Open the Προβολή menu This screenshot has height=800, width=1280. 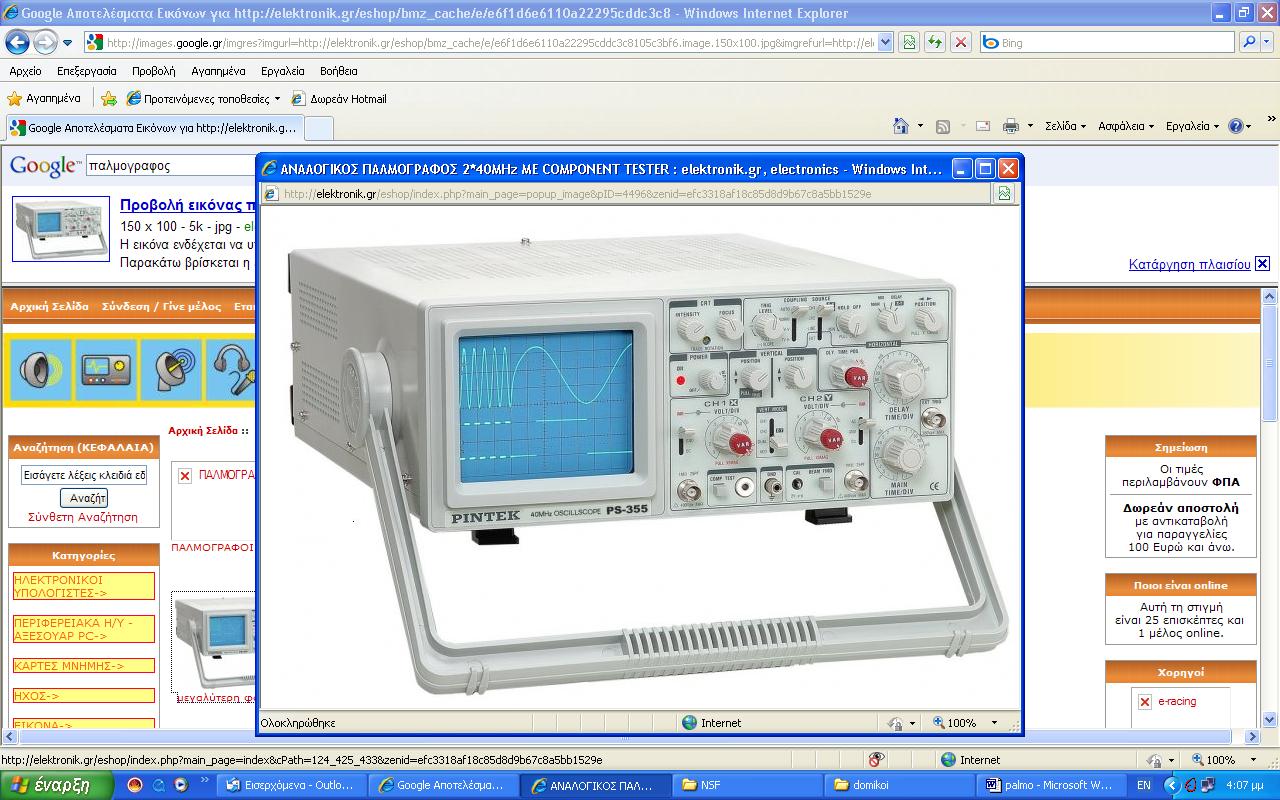pyautogui.click(x=153, y=71)
